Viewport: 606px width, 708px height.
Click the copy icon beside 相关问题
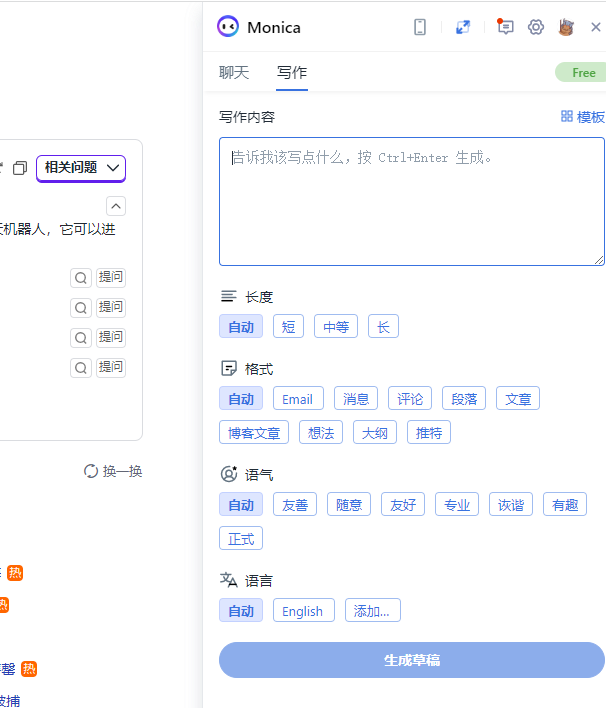pos(20,168)
